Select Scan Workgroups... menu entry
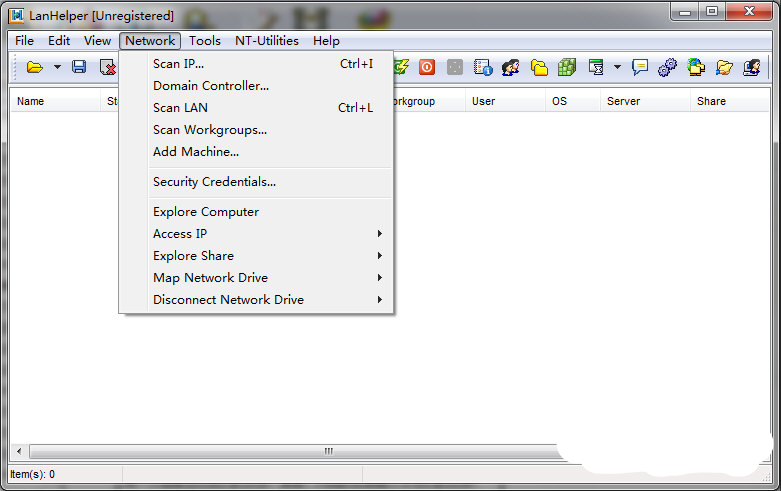The height and width of the screenshot is (491, 781). pos(257,129)
